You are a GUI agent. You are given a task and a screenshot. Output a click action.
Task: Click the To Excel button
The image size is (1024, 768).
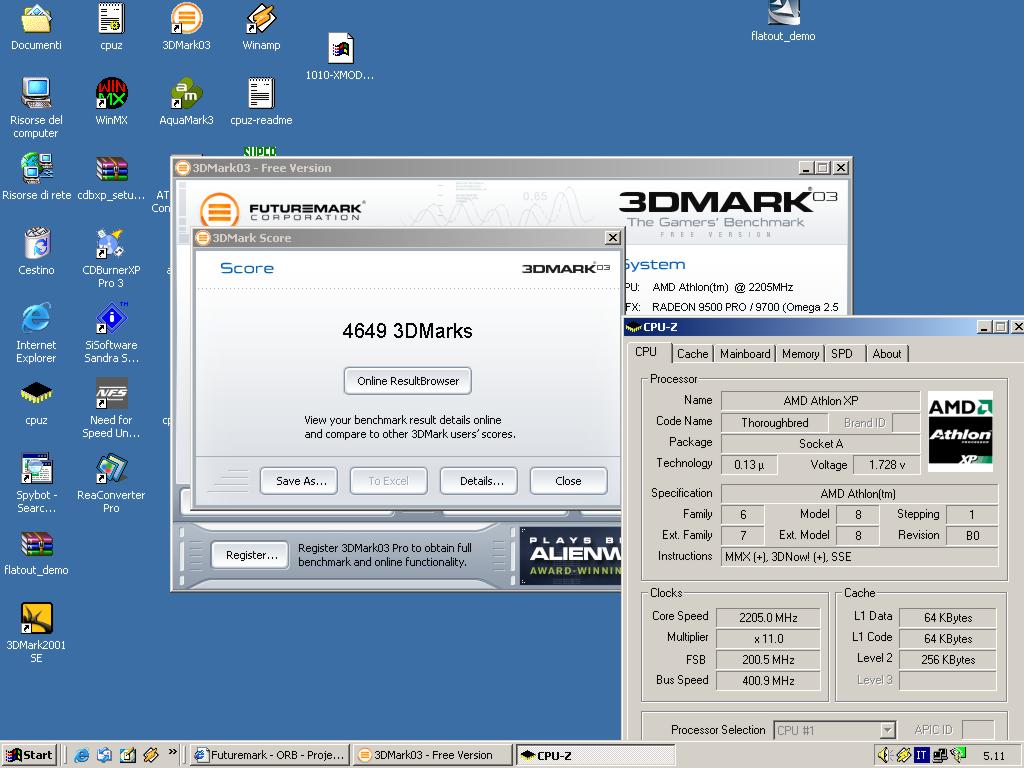click(x=389, y=481)
